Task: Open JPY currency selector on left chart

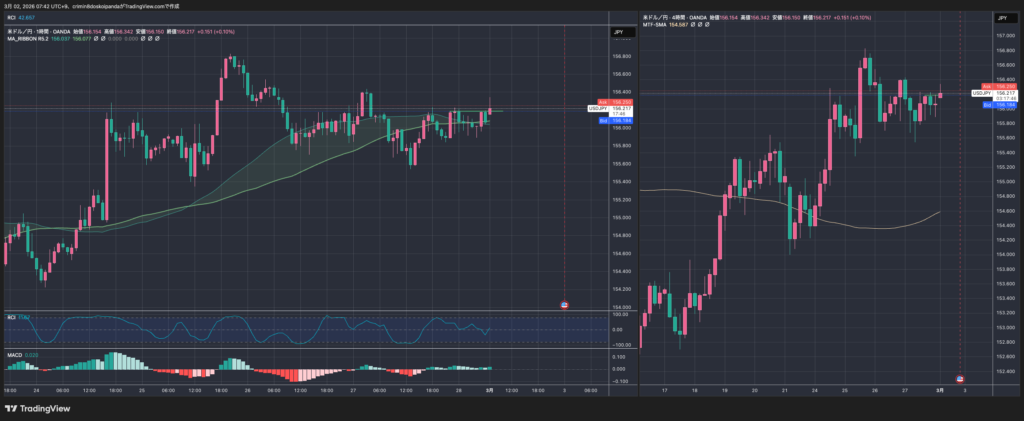Action: [x=622, y=32]
